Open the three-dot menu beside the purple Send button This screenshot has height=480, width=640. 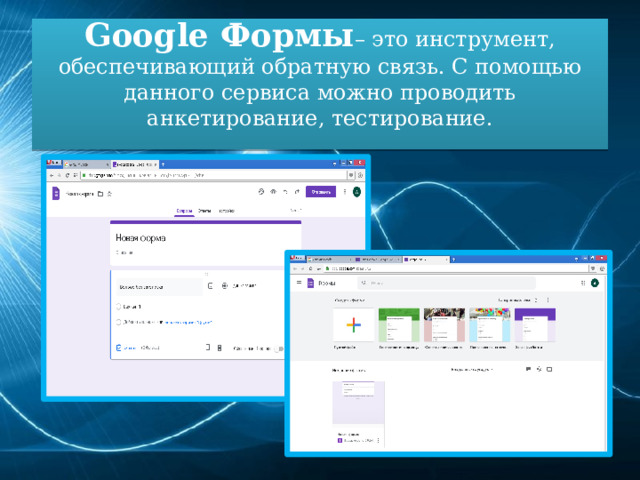pyautogui.click(x=345, y=191)
